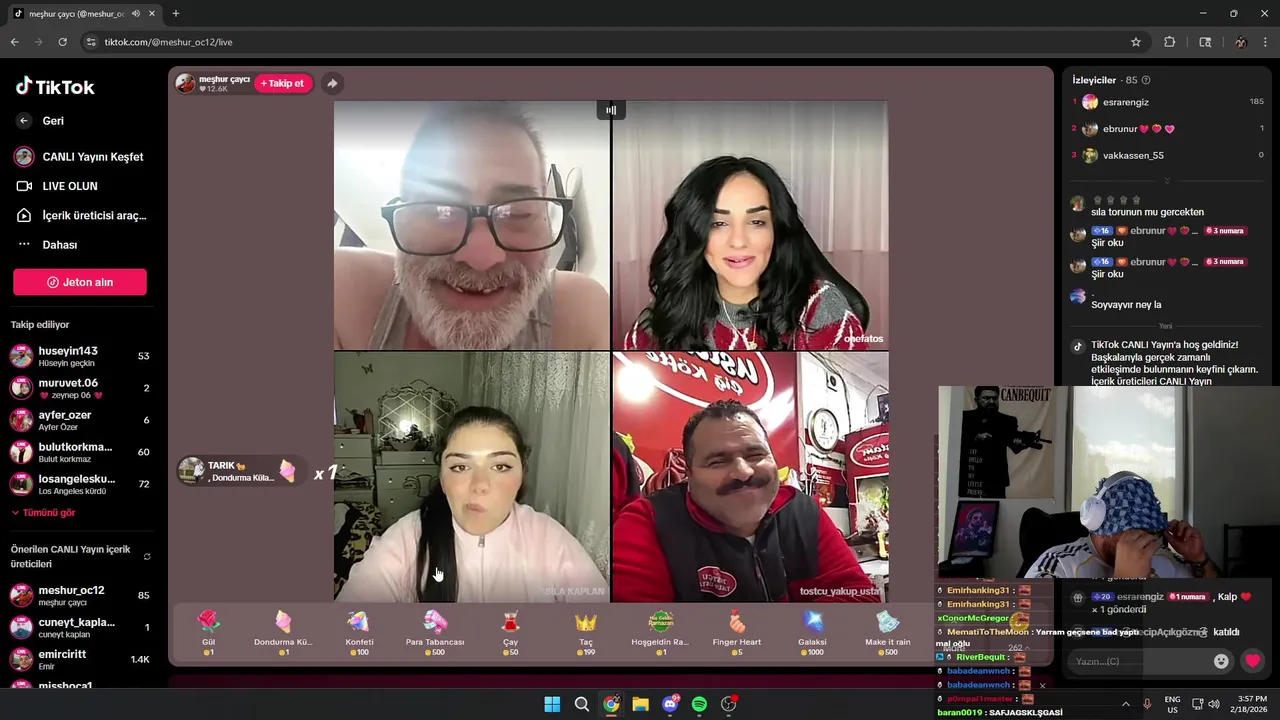Expand the viewer ranking chevron
Image resolution: width=1280 pixels, height=720 pixels.
[x=1167, y=180]
